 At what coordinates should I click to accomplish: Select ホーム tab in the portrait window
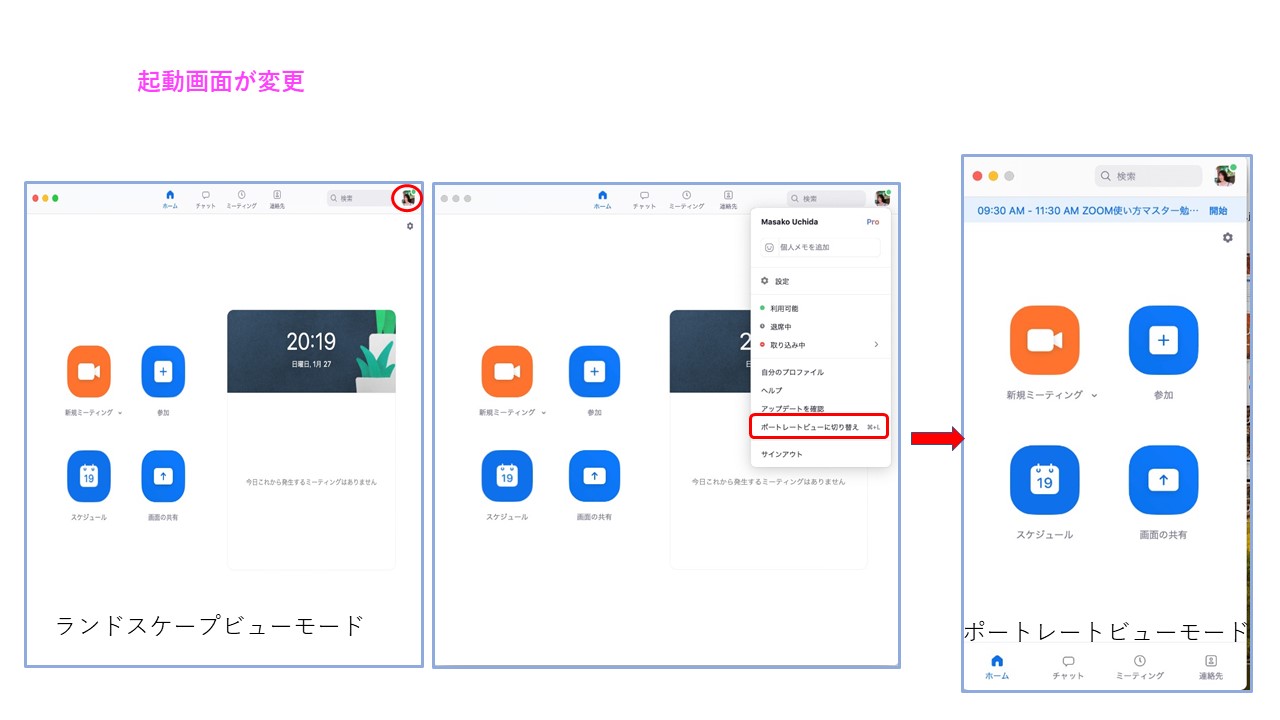click(997, 668)
